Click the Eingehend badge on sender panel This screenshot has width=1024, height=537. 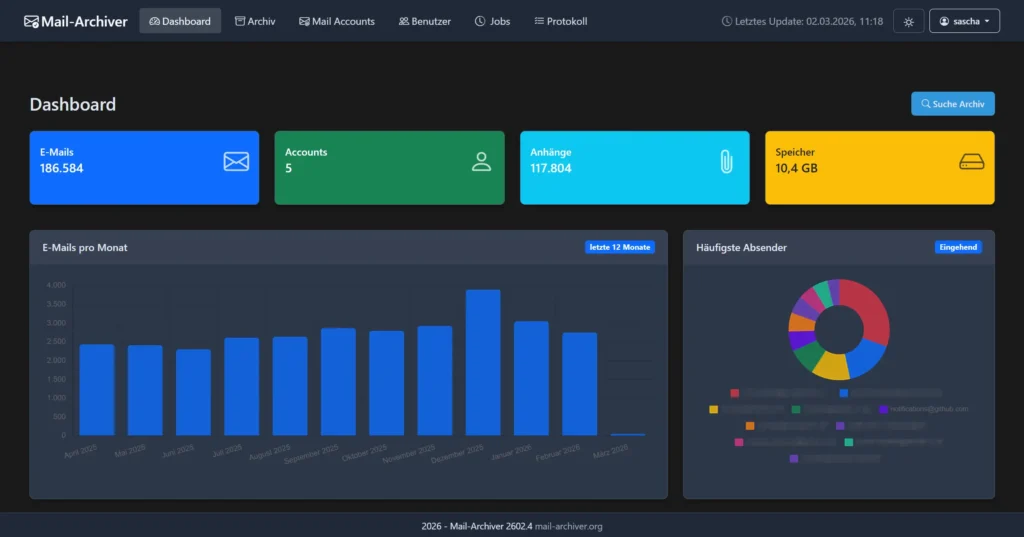[959, 247]
